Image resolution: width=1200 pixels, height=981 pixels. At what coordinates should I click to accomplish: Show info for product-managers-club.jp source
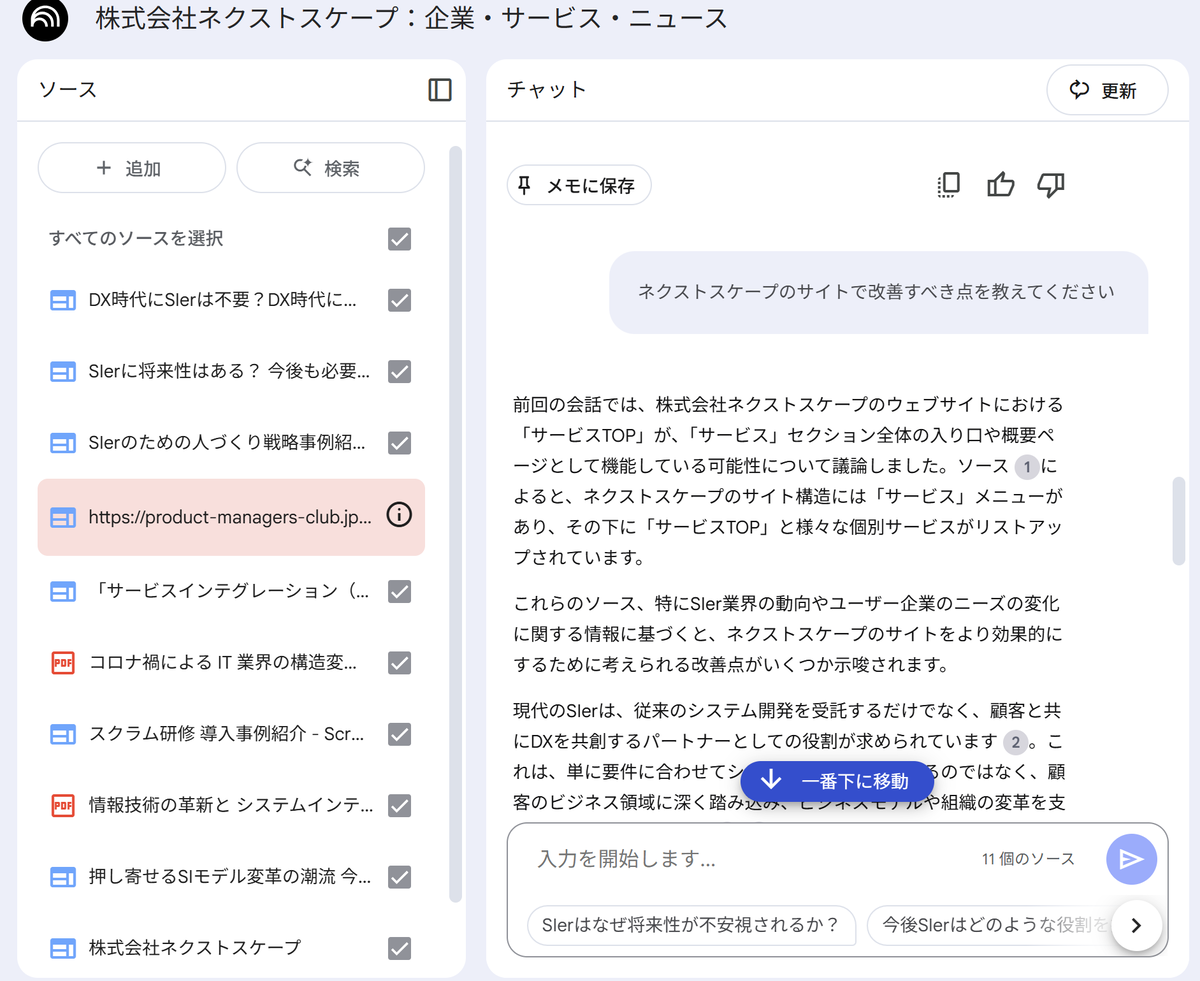coord(399,516)
